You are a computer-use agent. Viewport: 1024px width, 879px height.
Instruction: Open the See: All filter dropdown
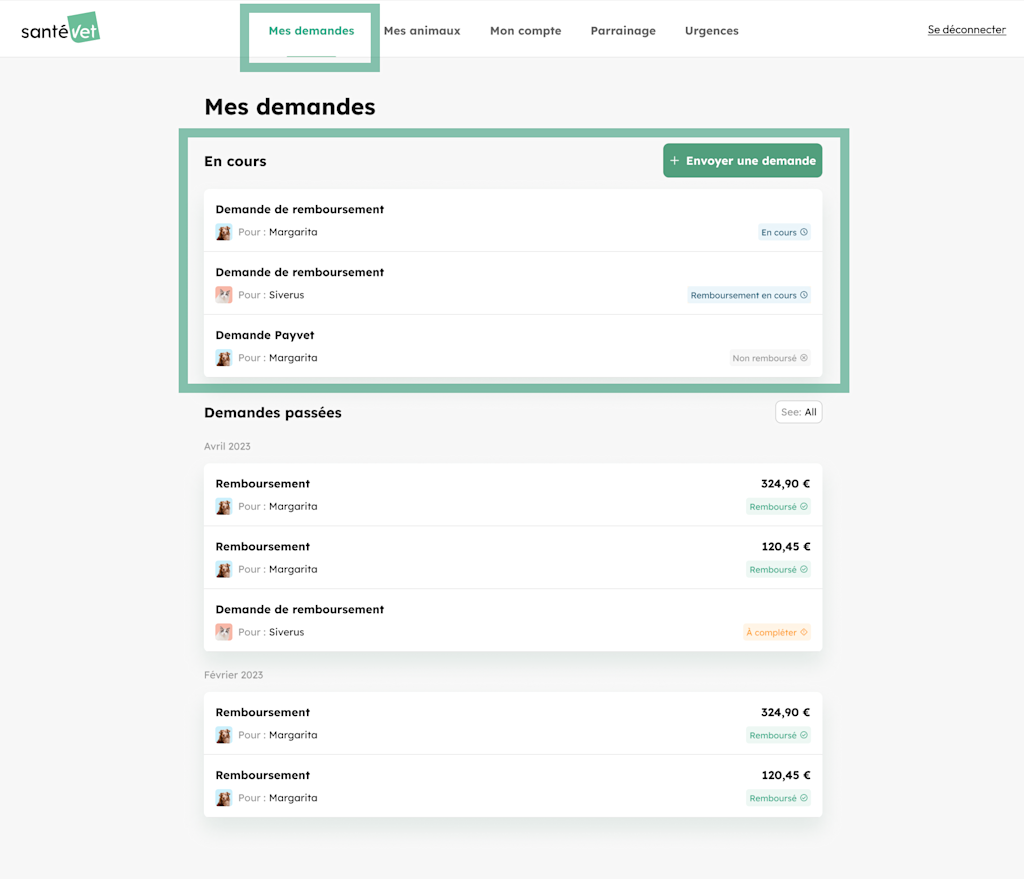point(799,412)
